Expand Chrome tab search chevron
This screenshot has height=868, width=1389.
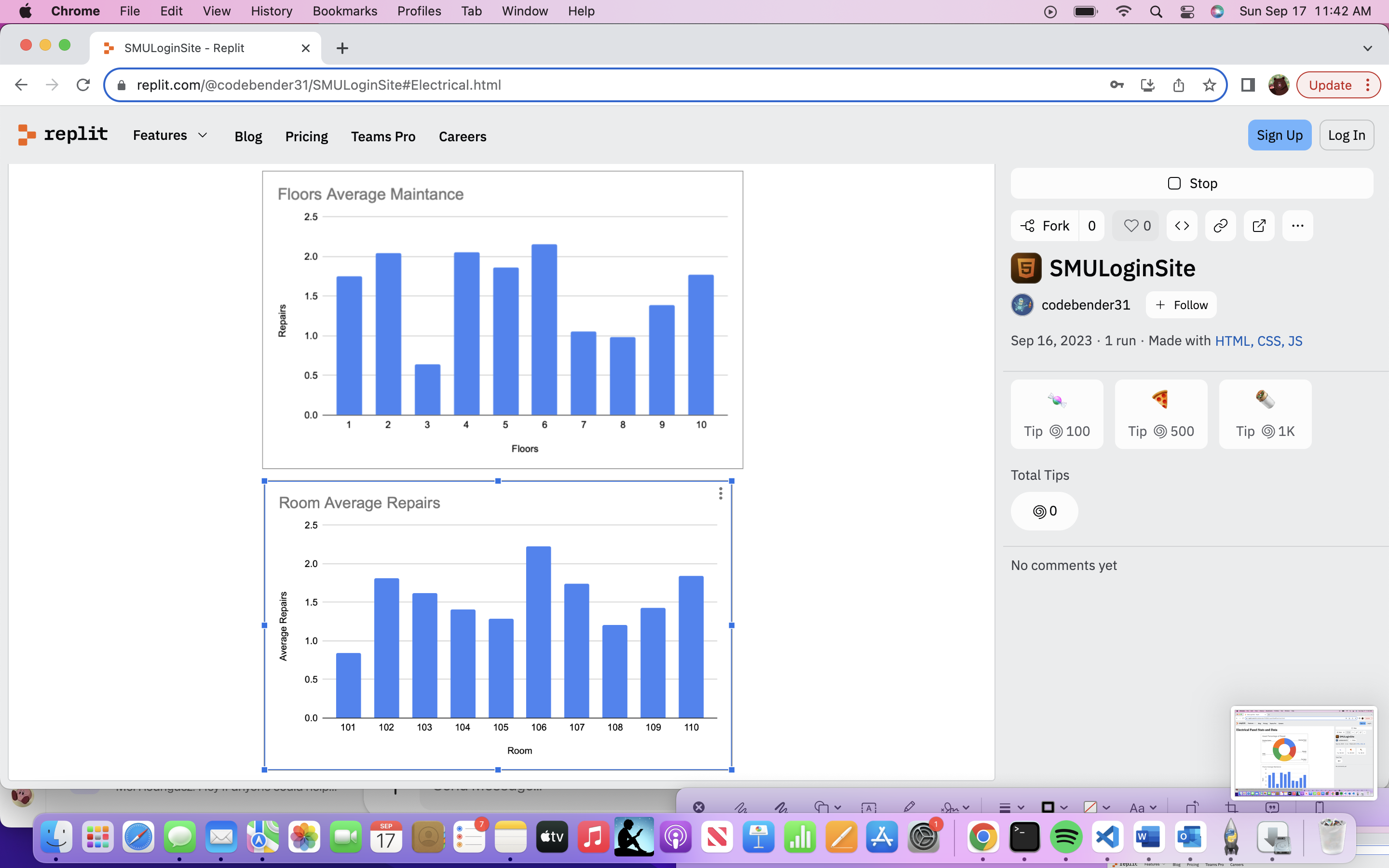tap(1367, 48)
